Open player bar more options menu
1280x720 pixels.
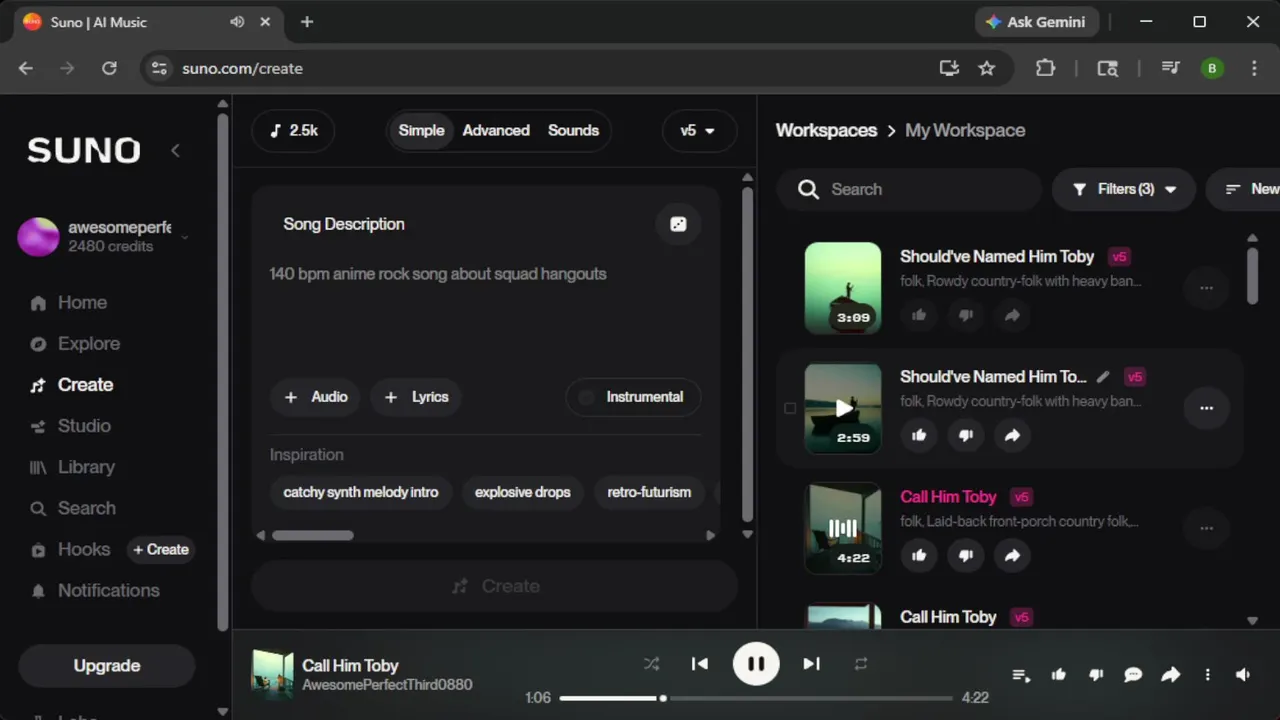coord(1207,675)
